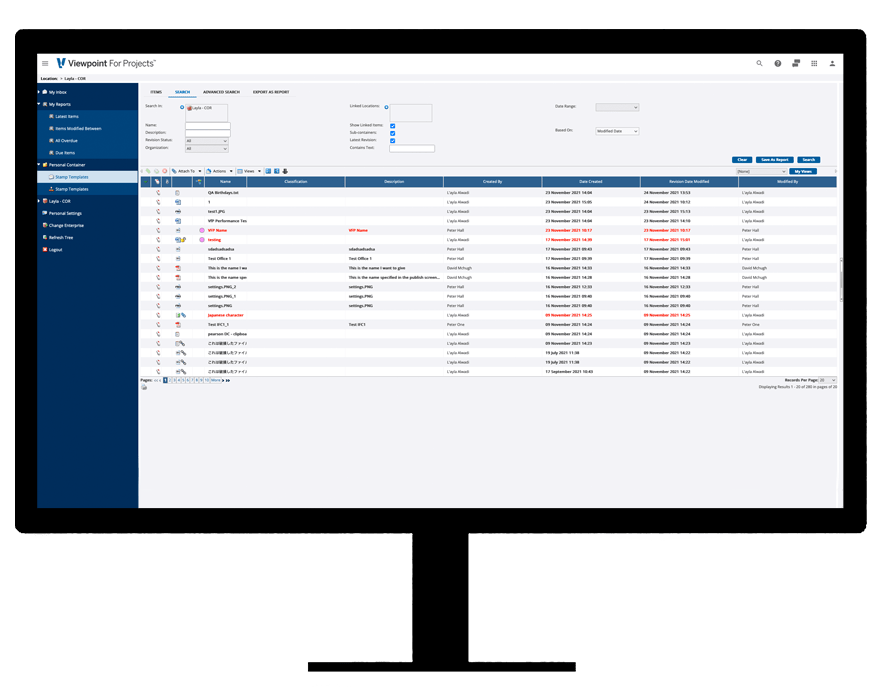
Task: Open the Export As Report tab
Action: (271, 92)
